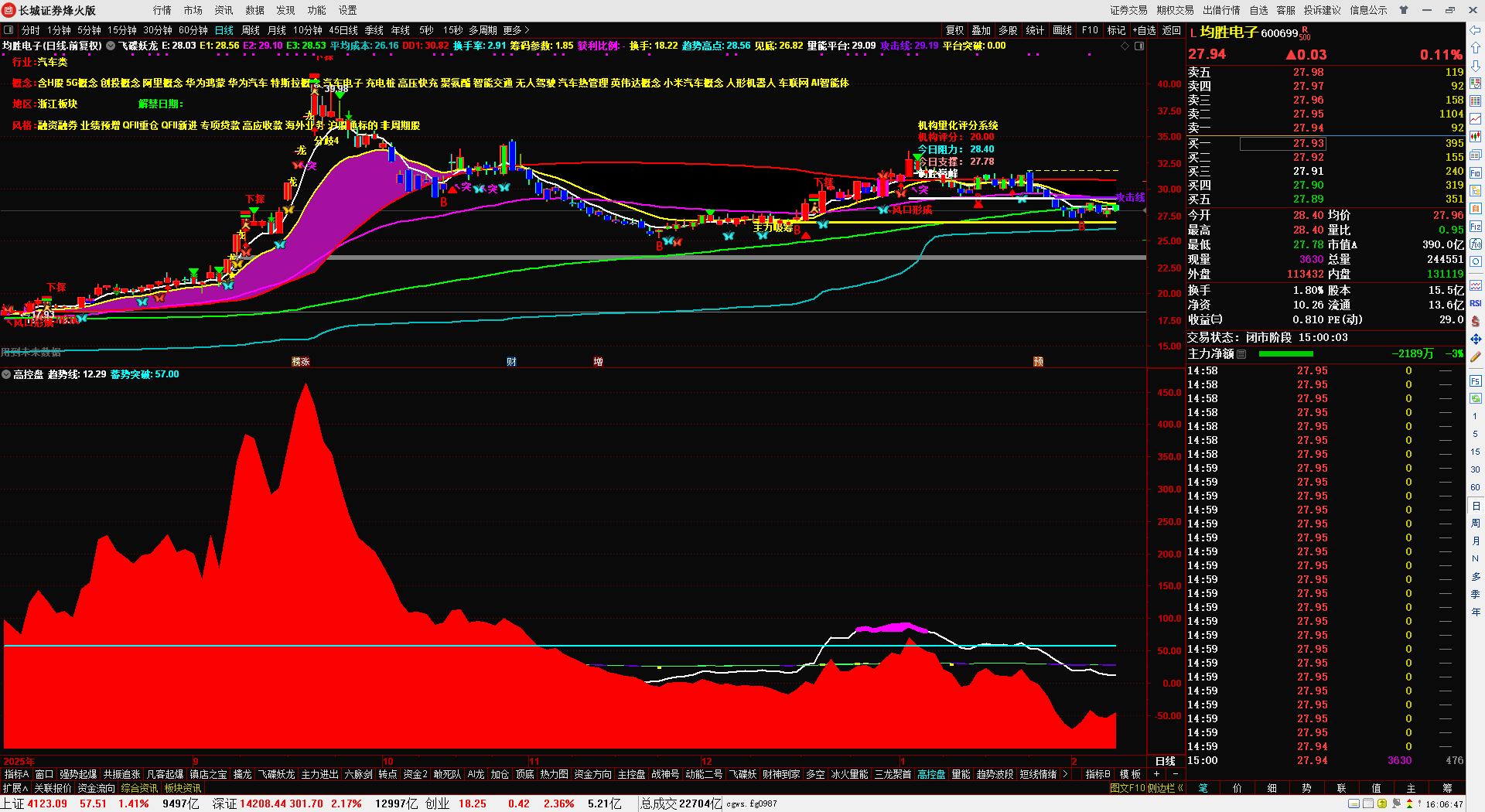Click the F5 chart switch icon

click(x=1476, y=381)
